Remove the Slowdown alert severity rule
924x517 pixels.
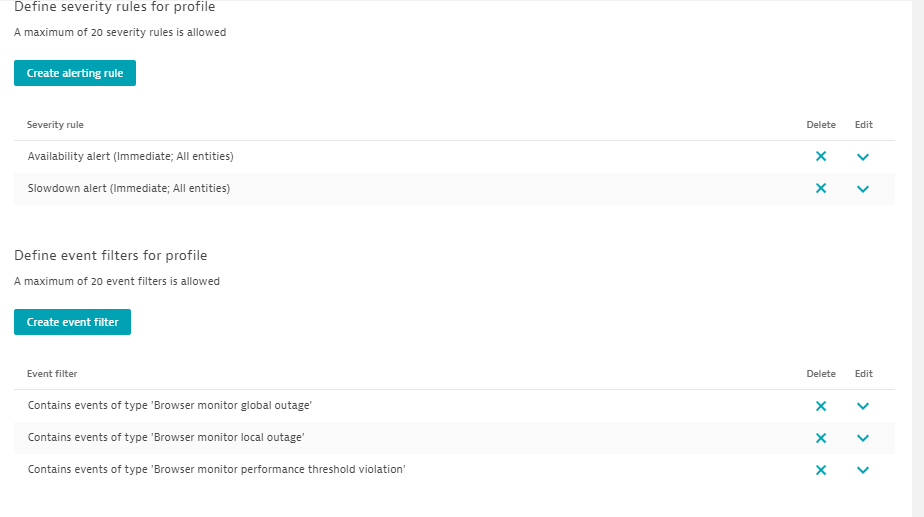click(821, 189)
